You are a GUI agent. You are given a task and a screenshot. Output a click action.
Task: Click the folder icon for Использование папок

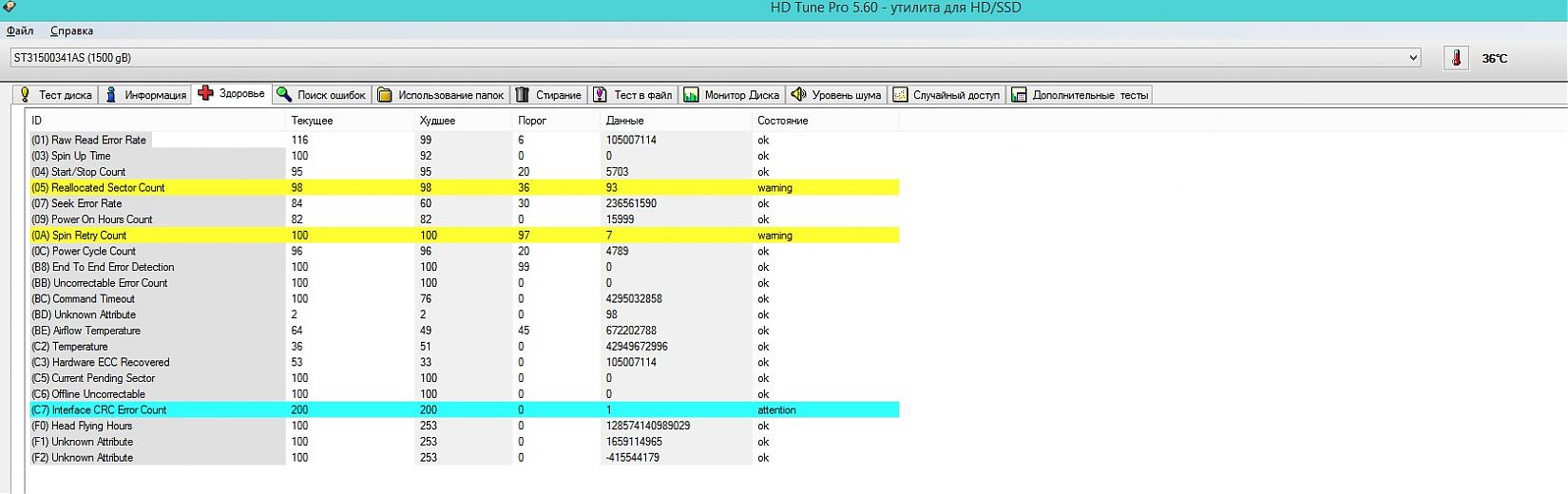pyautogui.click(x=384, y=95)
